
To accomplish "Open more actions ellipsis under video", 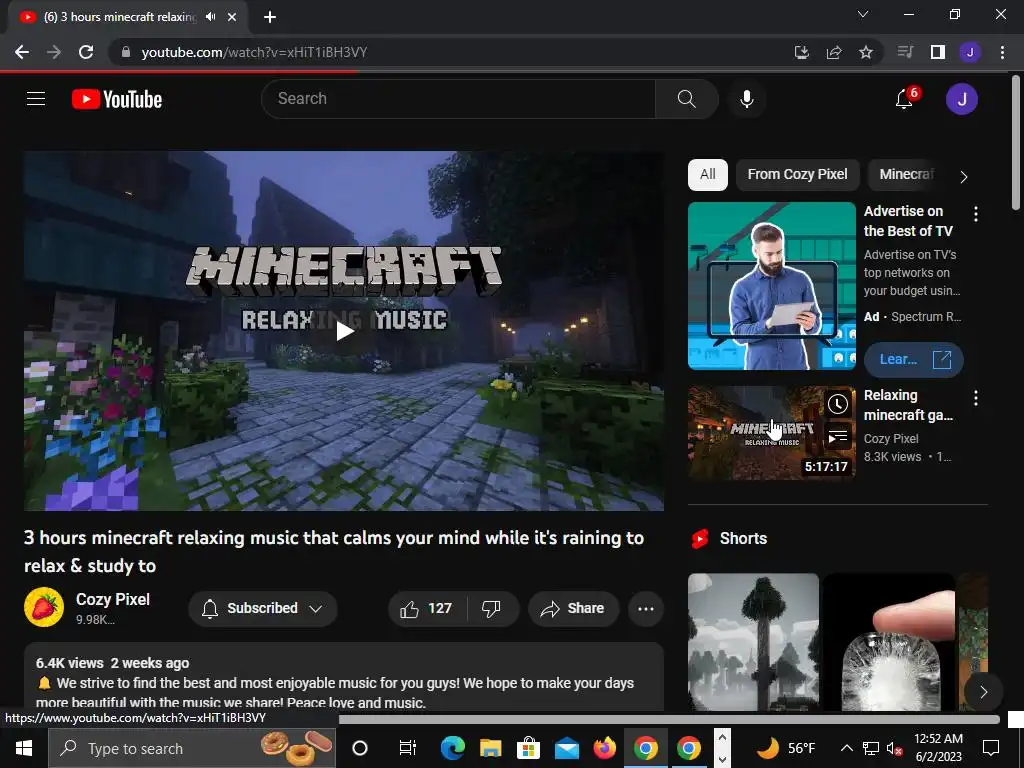I will point(646,609).
